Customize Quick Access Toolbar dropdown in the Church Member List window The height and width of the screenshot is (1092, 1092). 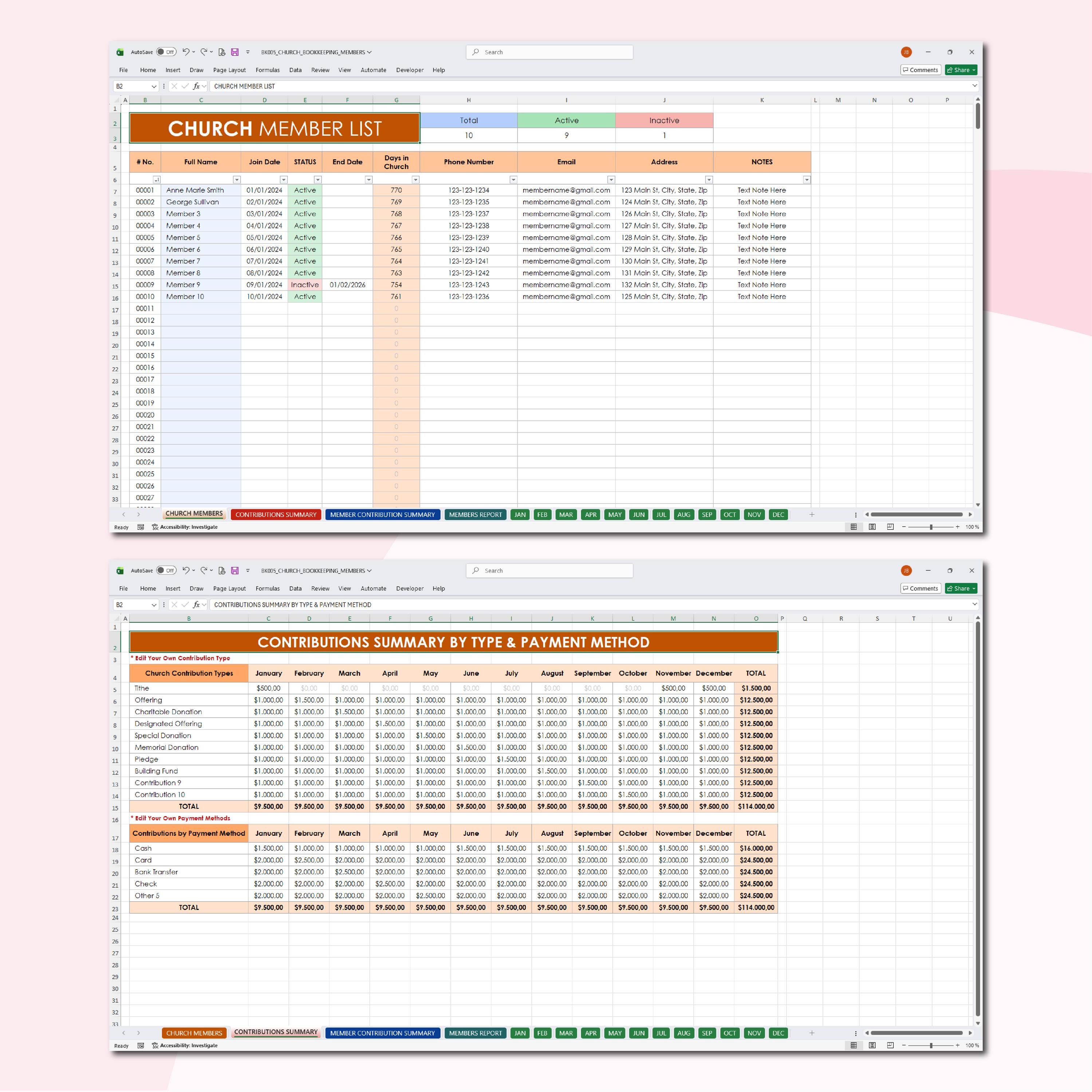(248, 52)
